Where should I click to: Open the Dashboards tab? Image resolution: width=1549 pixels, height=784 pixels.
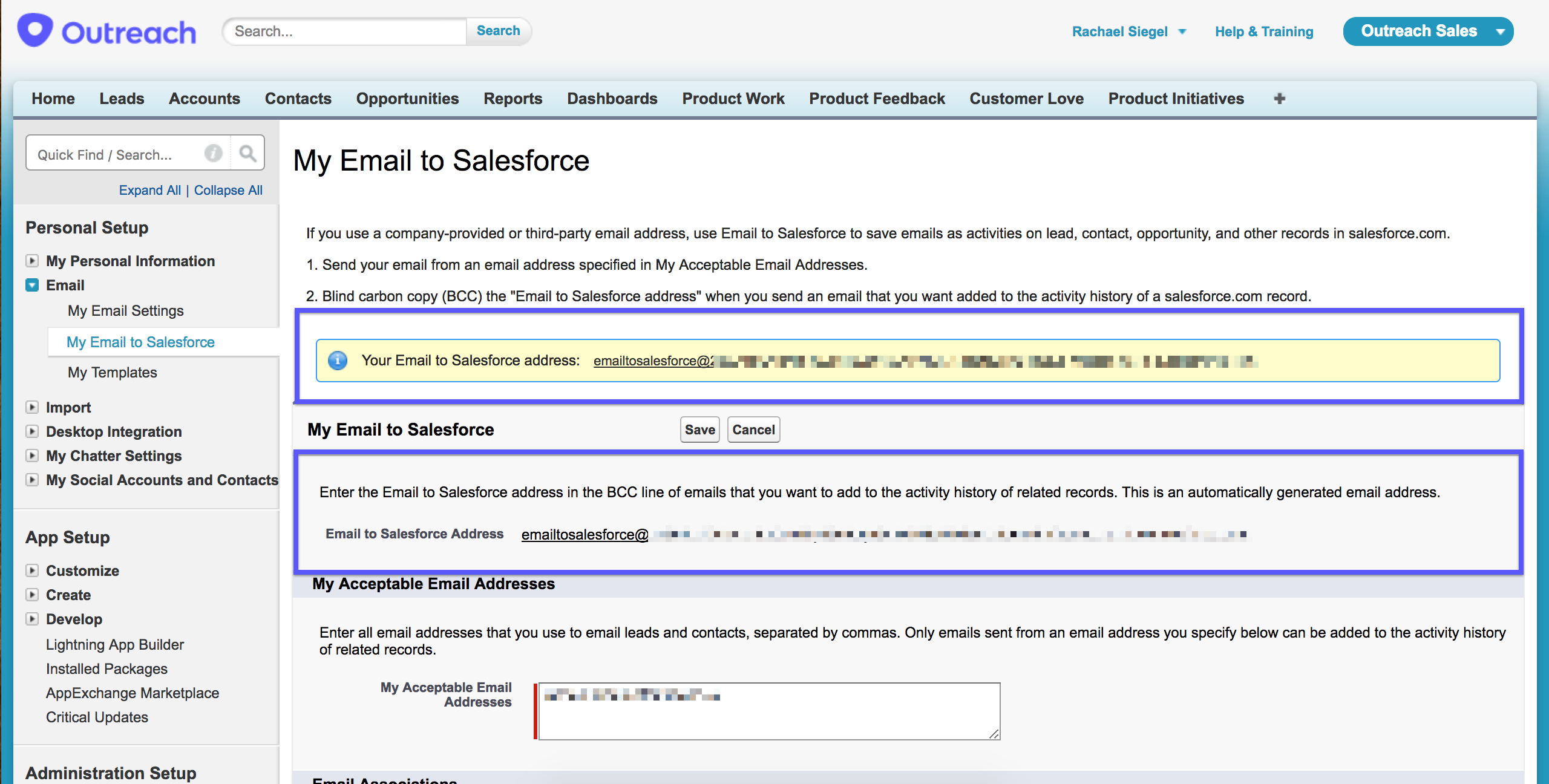click(612, 99)
